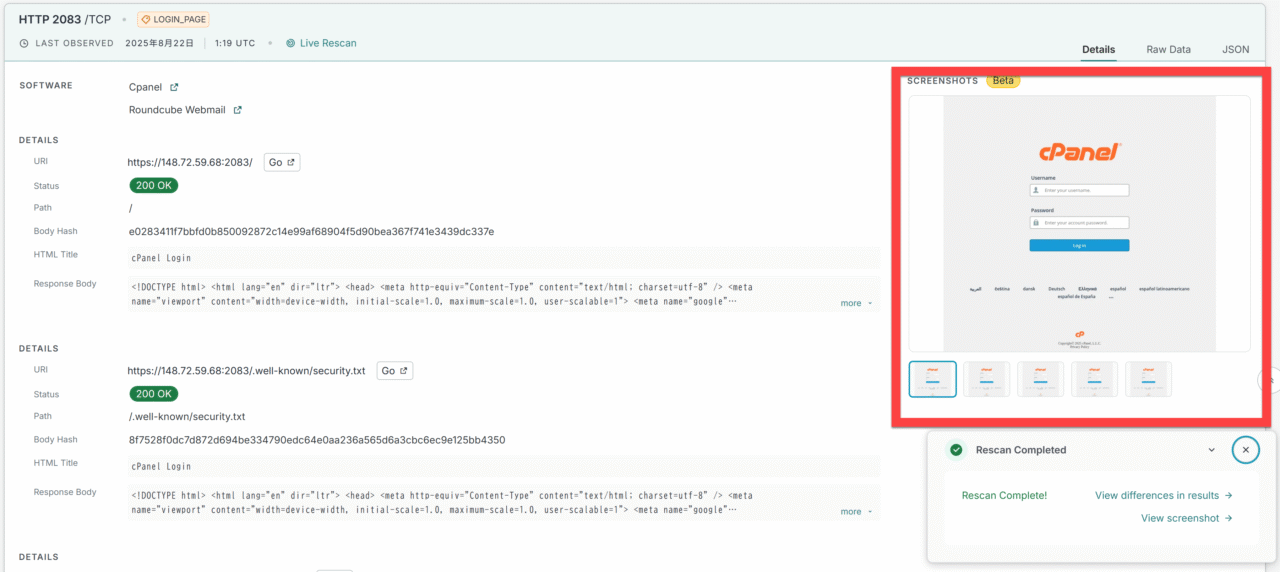Click the Live Rescan link
Image resolution: width=1280 pixels, height=572 pixels.
321,43
